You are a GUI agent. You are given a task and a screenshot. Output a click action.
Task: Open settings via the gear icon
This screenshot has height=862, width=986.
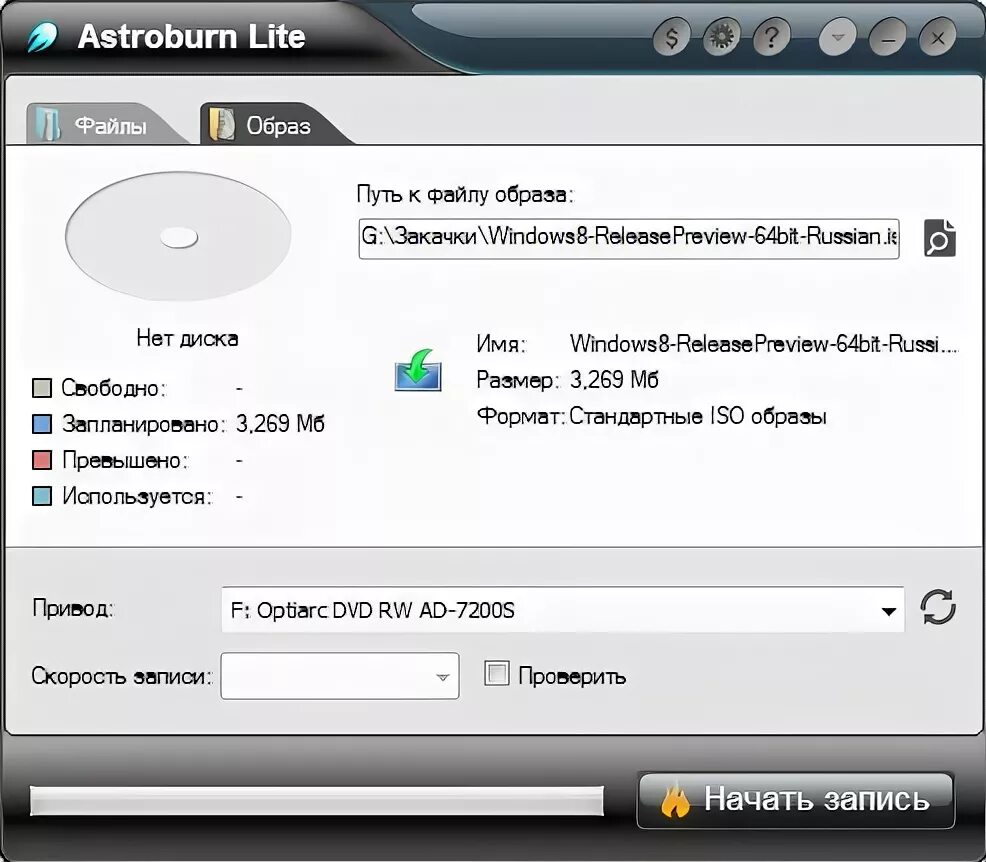721,38
